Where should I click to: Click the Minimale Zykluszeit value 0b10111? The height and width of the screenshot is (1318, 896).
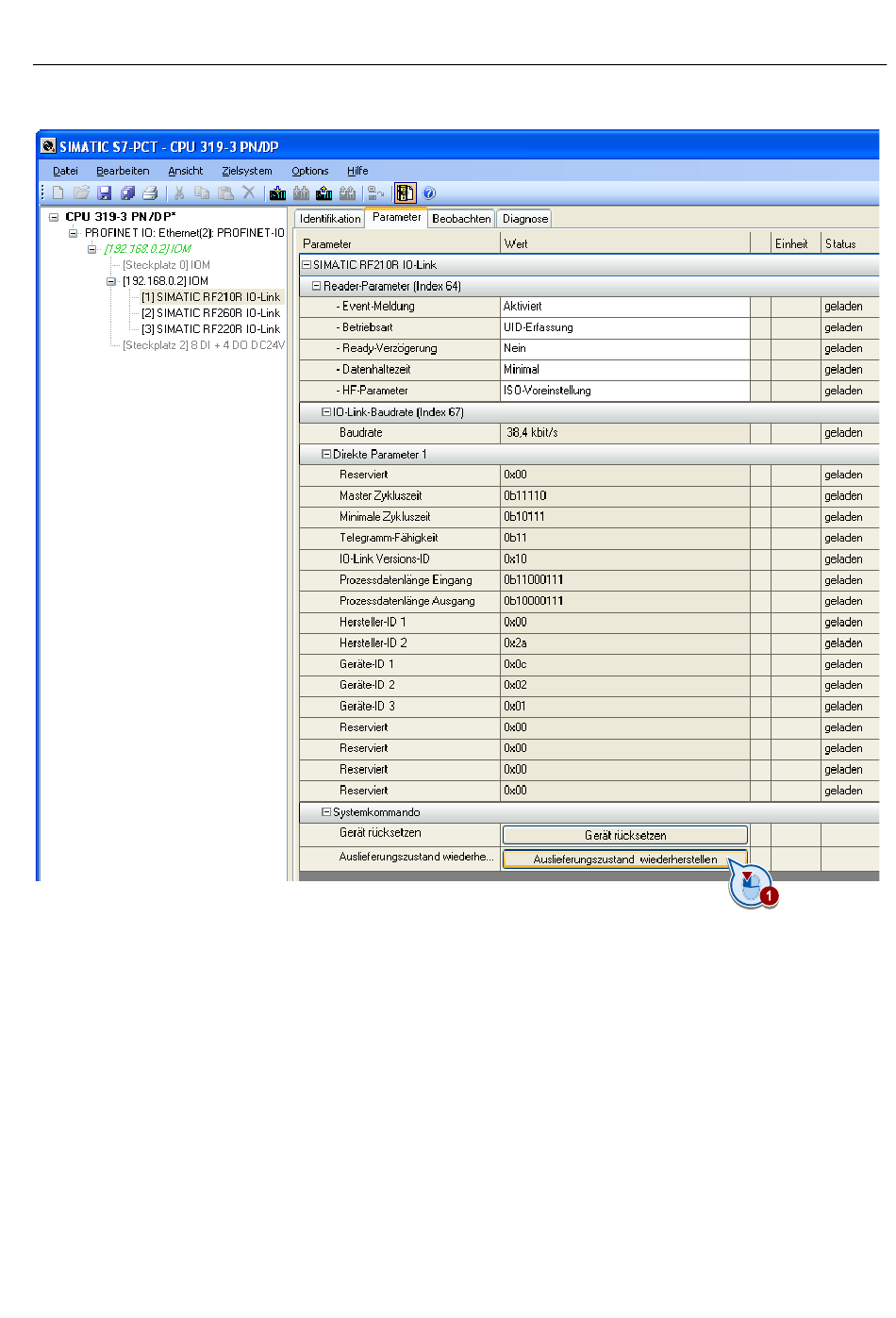[624, 517]
